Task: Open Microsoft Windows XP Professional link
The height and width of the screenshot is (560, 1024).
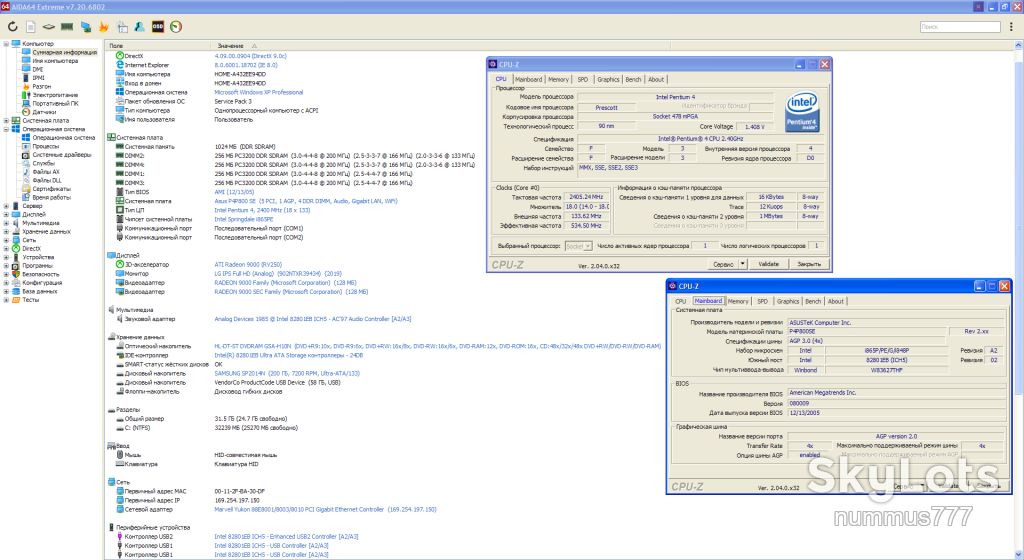Action: click(259, 93)
